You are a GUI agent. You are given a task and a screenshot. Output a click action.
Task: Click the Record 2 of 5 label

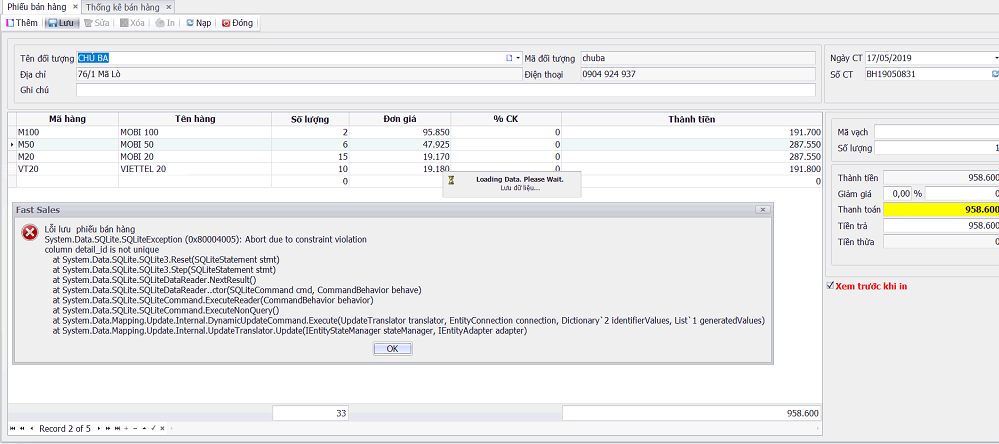(x=65, y=429)
